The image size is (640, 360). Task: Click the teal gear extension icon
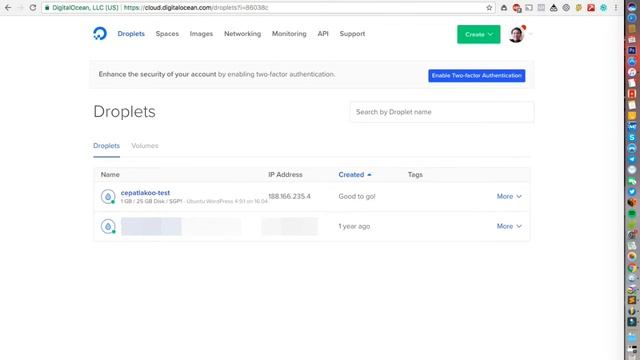[x=603, y=8]
